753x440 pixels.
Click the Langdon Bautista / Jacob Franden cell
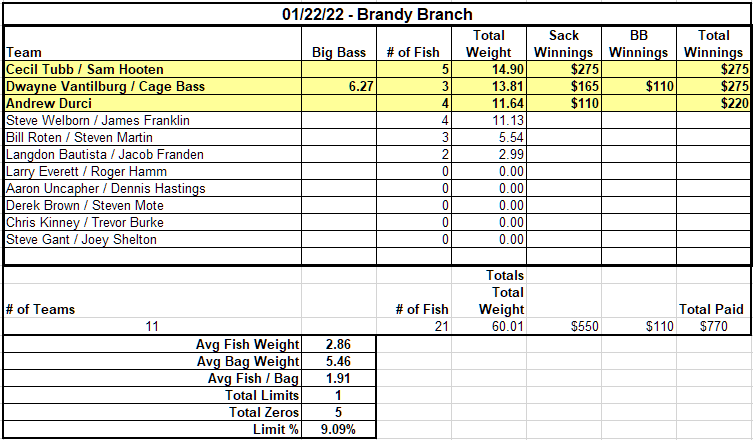click(153, 154)
